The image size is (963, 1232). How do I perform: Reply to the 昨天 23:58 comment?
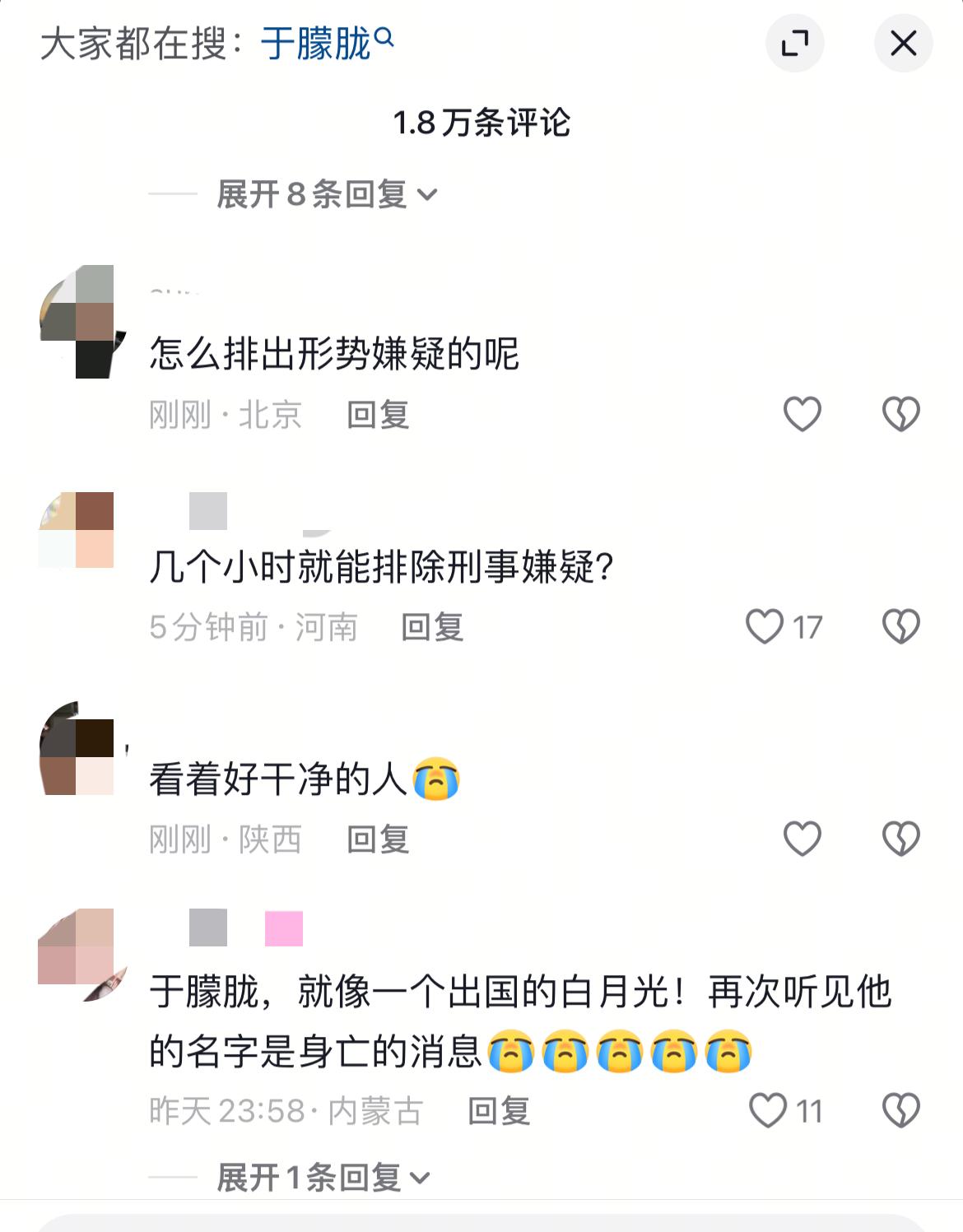click(499, 1111)
